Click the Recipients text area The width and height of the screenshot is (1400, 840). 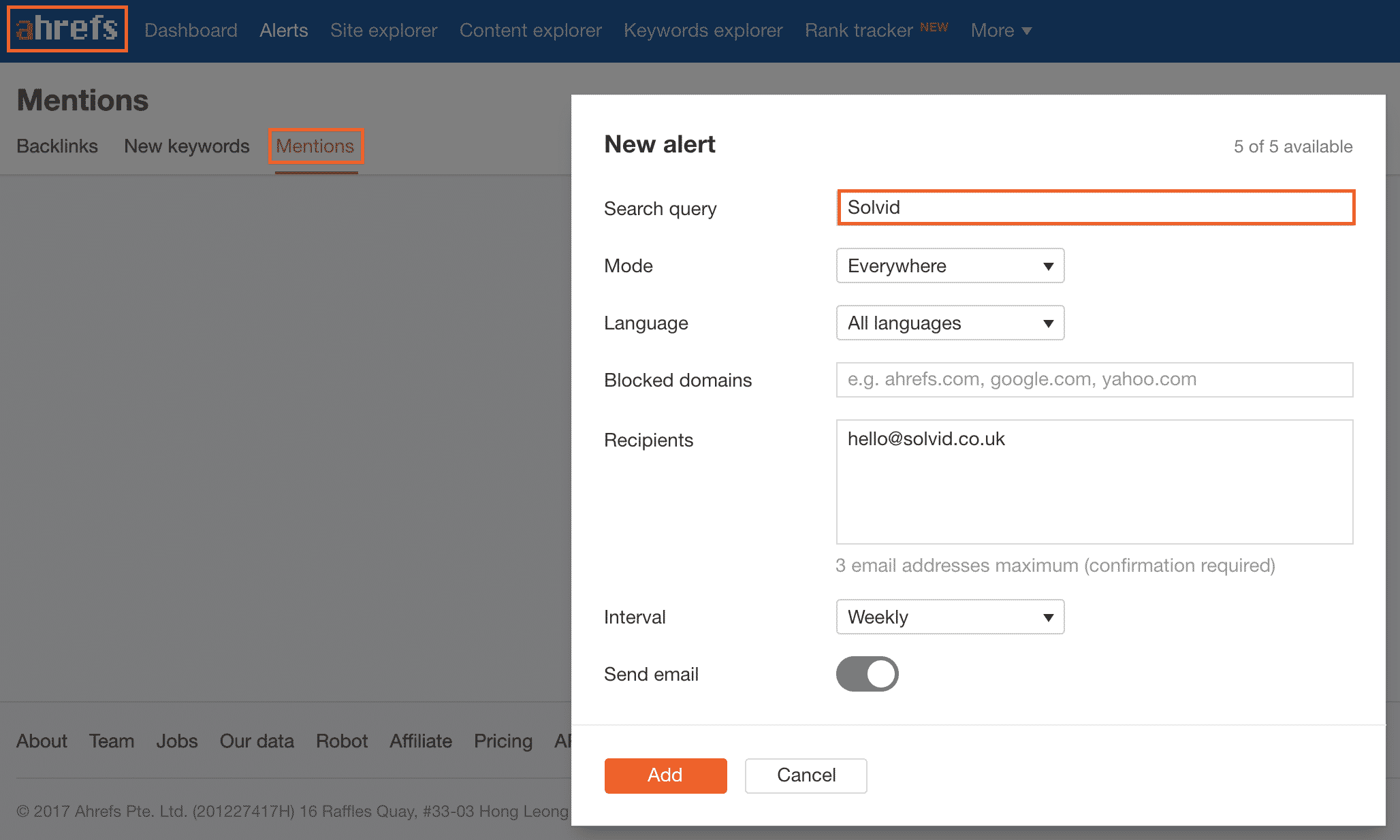(x=1094, y=482)
